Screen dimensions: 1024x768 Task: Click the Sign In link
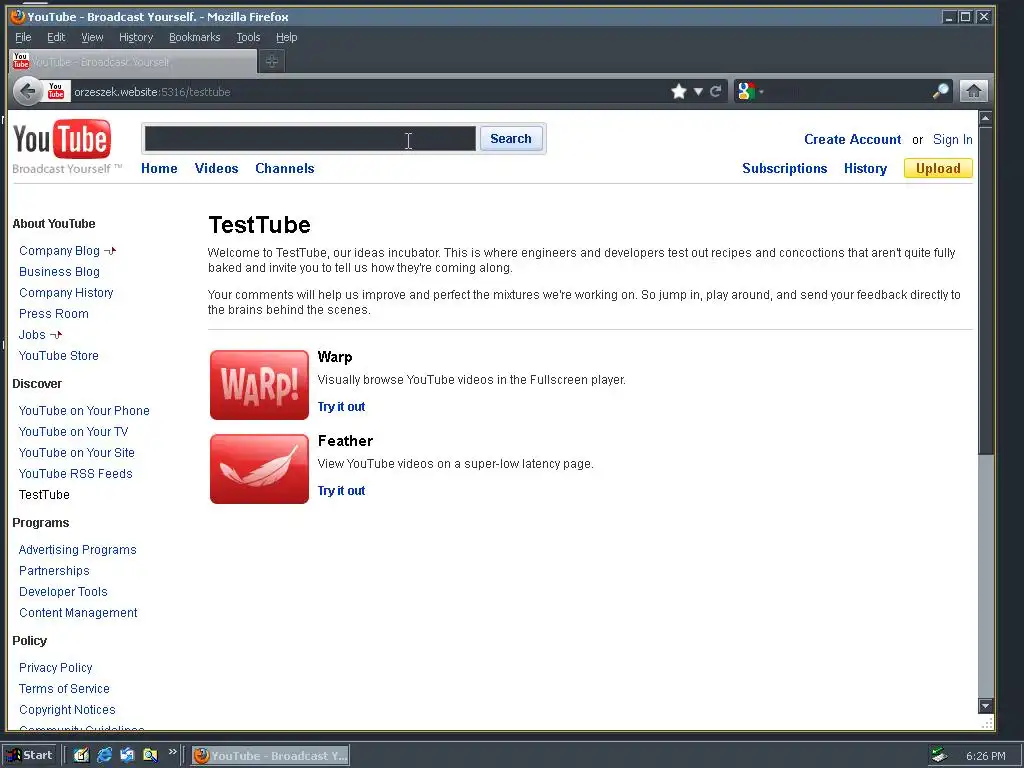pos(952,139)
